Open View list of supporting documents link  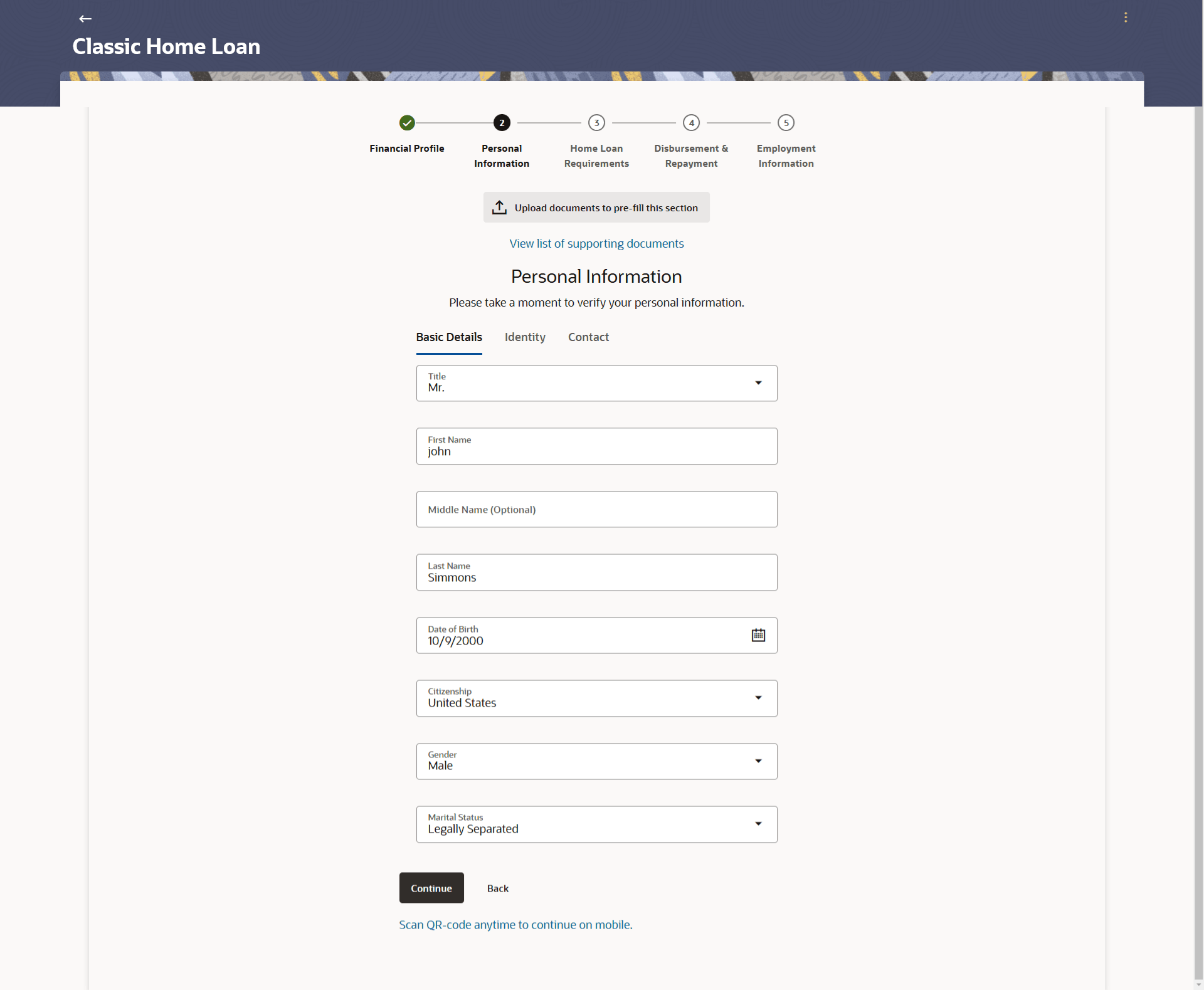pyautogui.click(x=596, y=244)
